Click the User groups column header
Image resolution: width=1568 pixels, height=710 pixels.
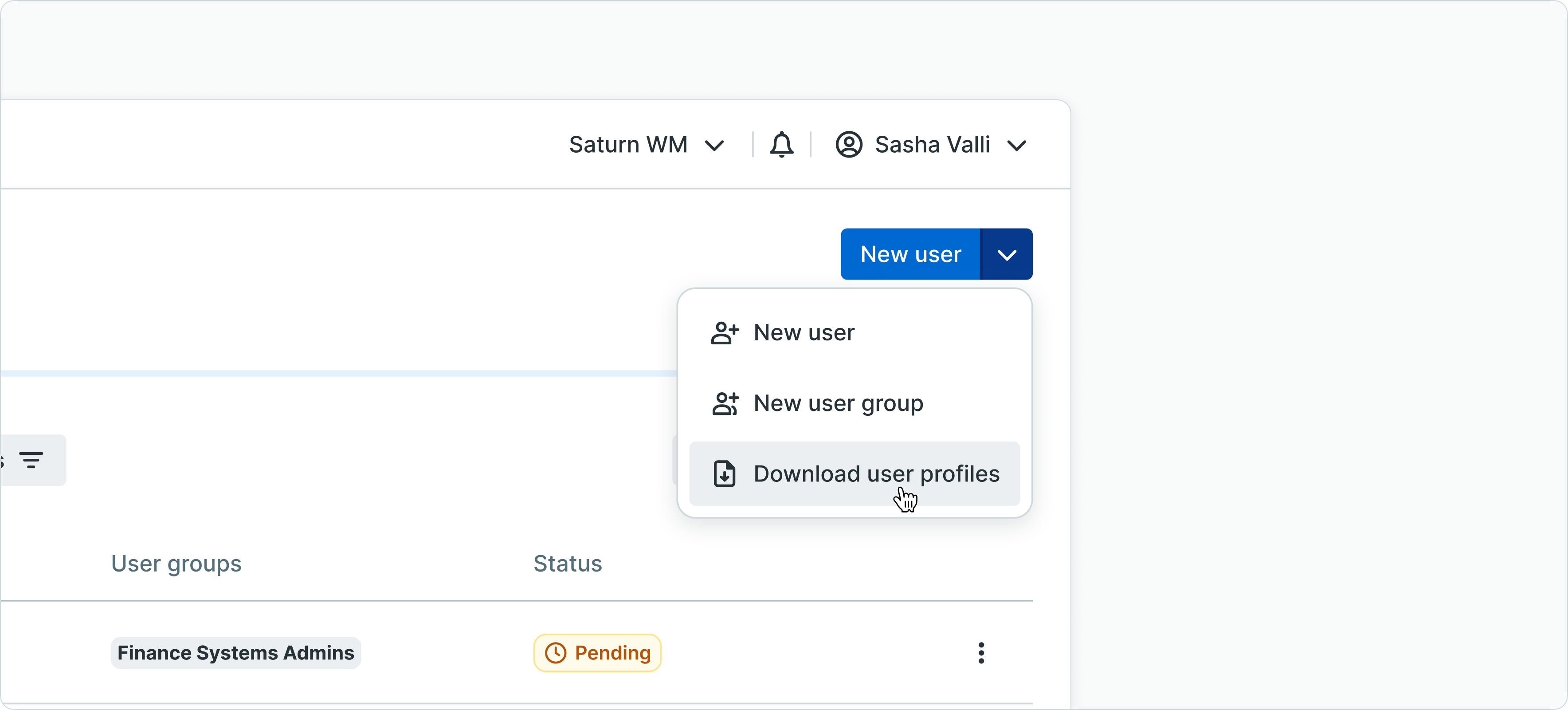[x=176, y=564]
